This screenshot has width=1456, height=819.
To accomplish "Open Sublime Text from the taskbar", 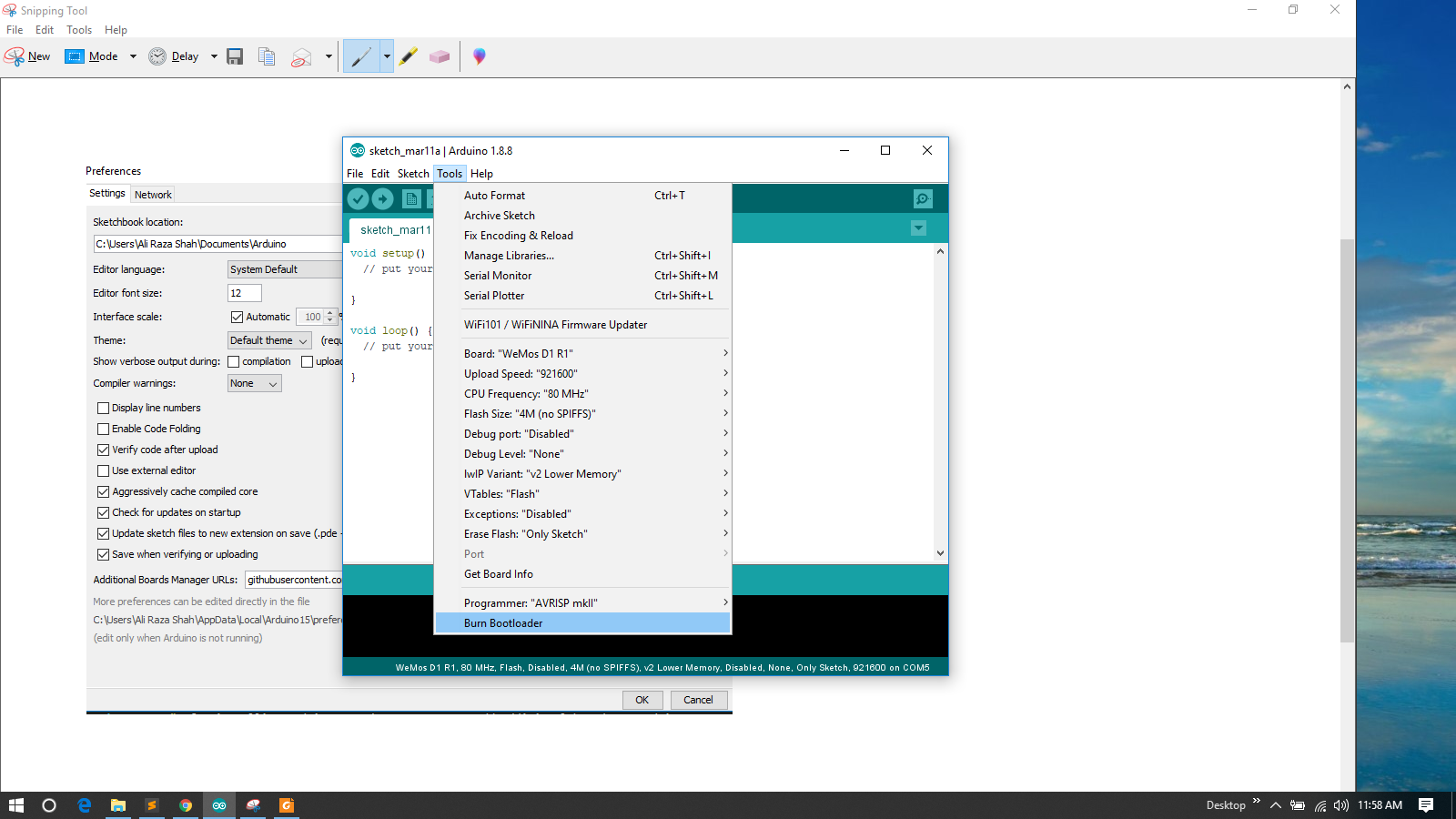I will tap(152, 805).
